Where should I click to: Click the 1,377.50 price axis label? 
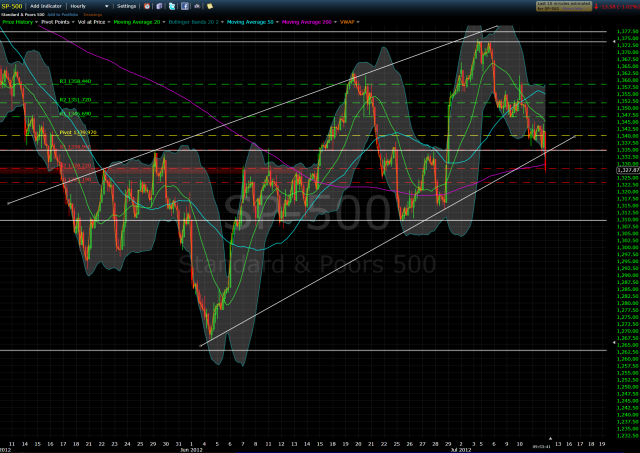click(x=629, y=31)
